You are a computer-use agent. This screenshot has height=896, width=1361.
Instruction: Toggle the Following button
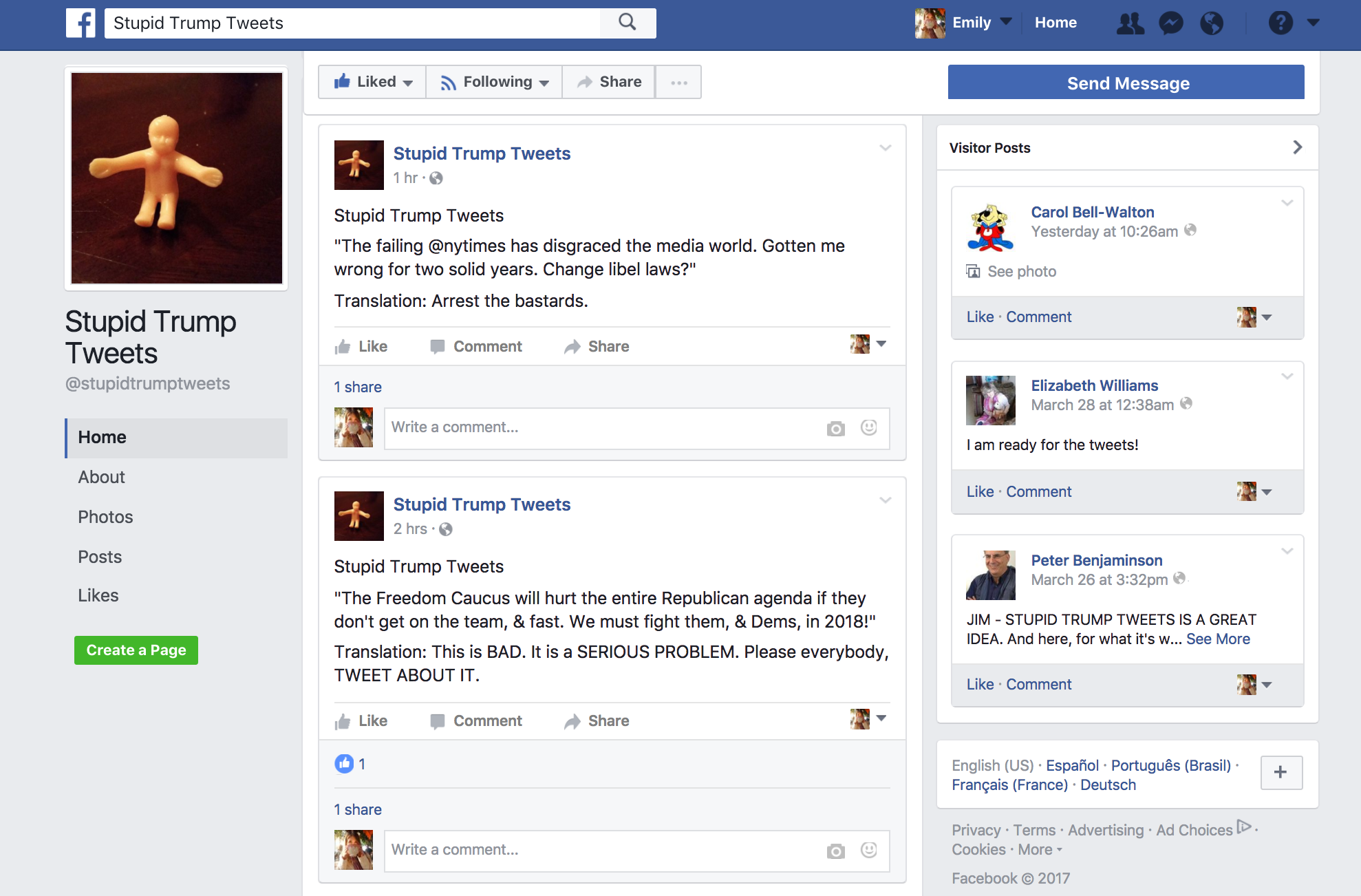(x=494, y=82)
